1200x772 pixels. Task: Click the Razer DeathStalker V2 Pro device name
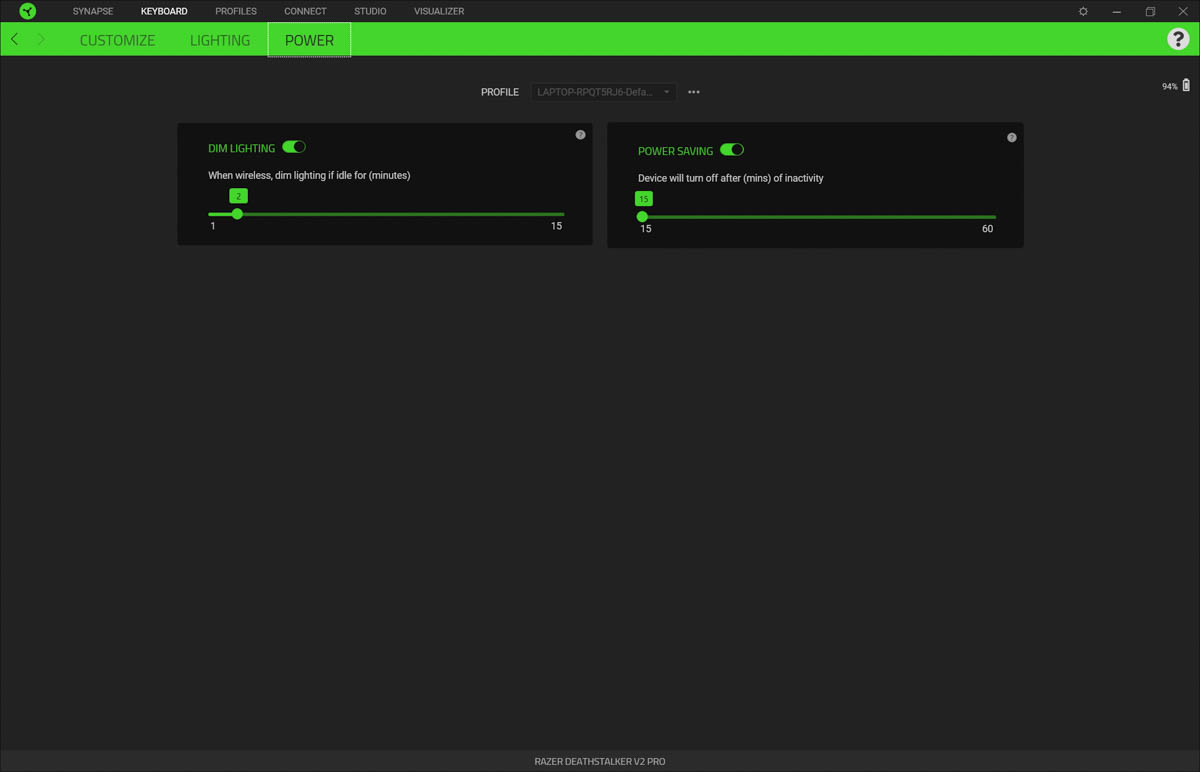[600, 762]
